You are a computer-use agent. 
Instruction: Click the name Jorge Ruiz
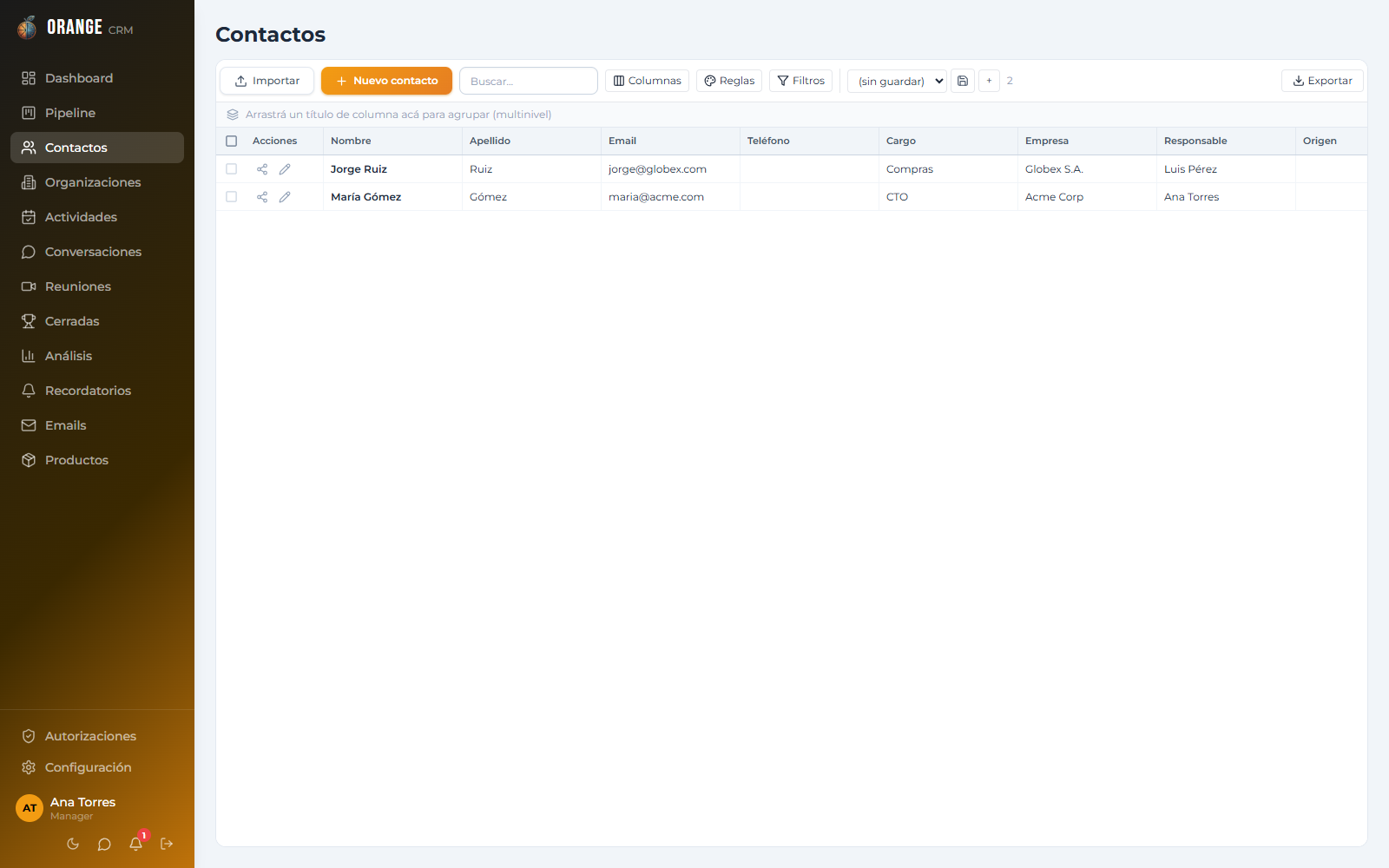pos(359,169)
